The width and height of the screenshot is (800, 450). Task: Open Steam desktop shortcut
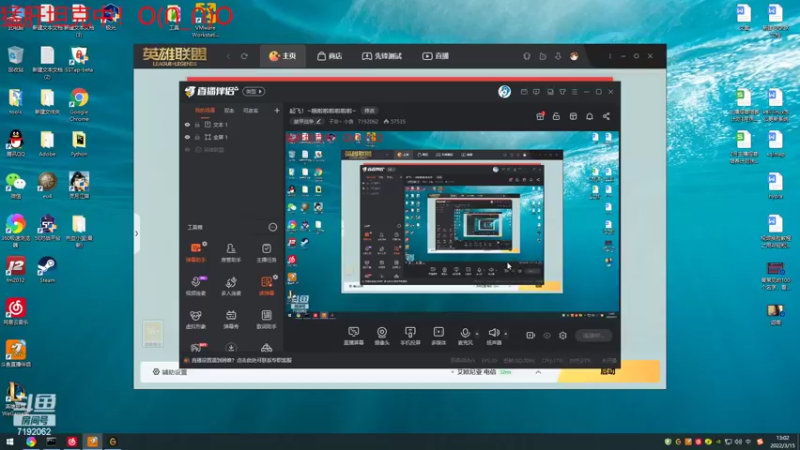coord(47,269)
